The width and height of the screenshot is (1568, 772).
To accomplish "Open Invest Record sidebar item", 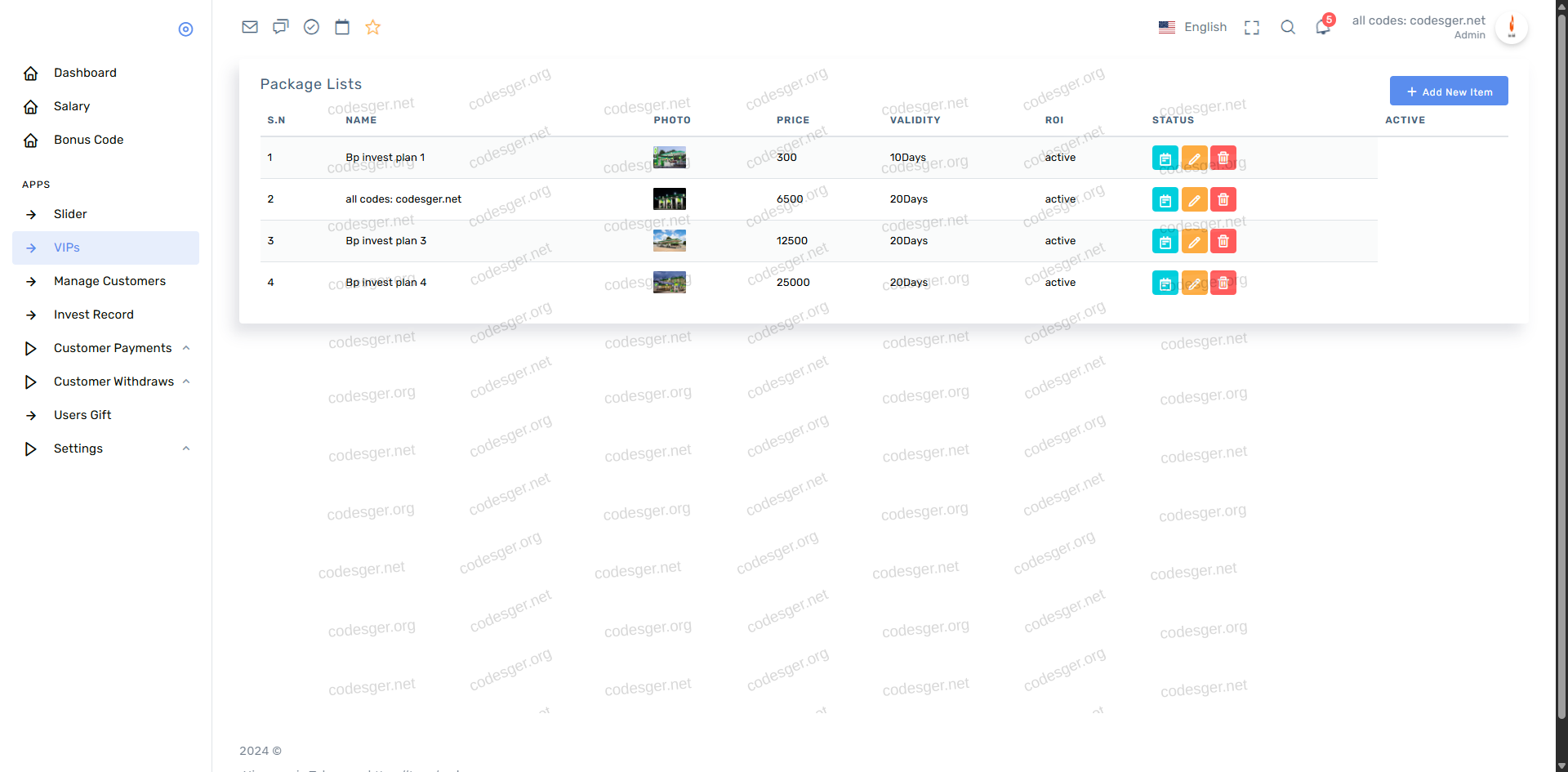I will (93, 315).
